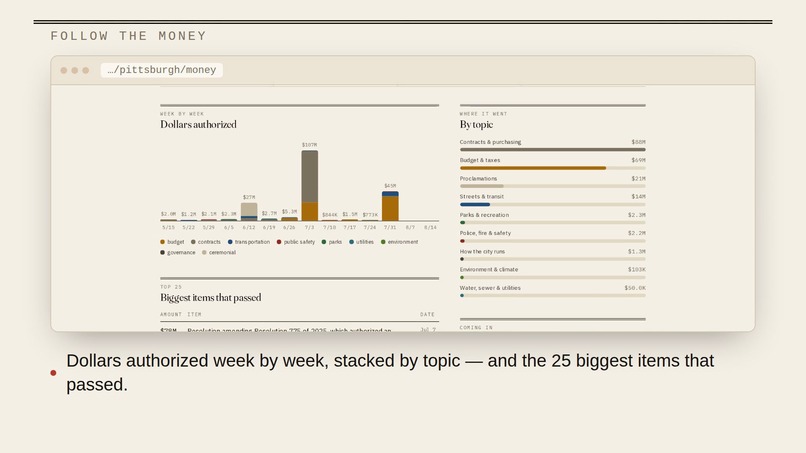Select the transportation legend dot

(230, 242)
